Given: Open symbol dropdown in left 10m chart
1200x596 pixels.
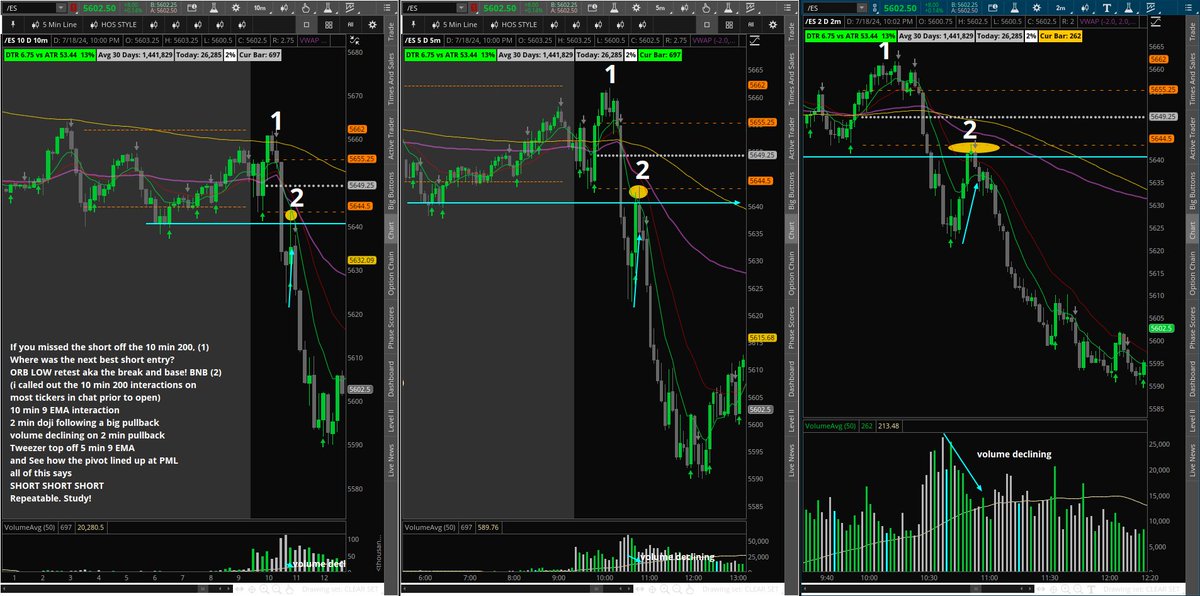Looking at the screenshot, I should pyautogui.click(x=61, y=8).
